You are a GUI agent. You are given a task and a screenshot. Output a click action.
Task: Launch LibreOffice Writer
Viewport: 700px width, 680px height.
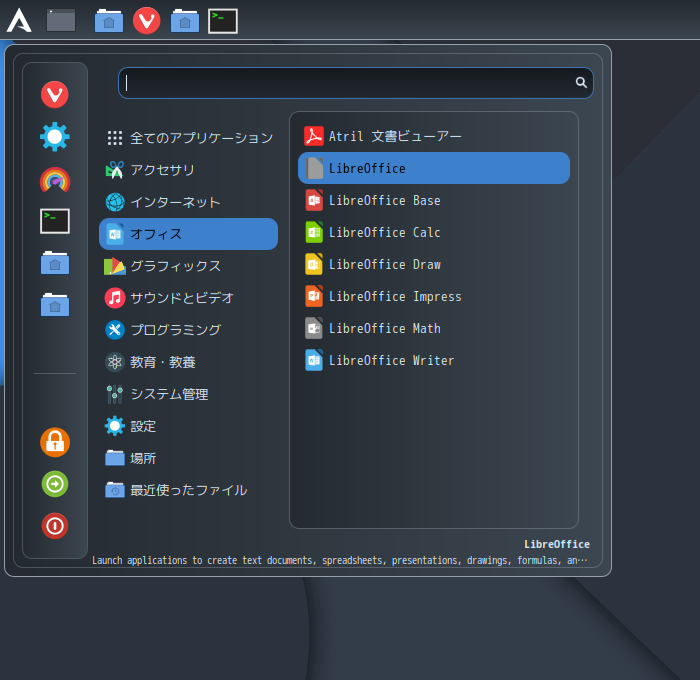434,360
